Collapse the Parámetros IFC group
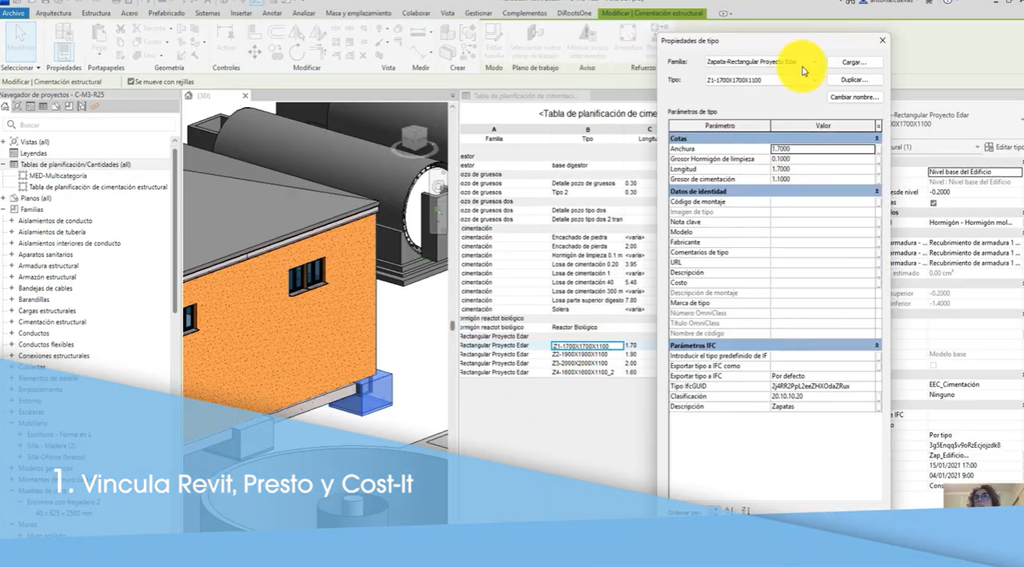Viewport: 1024px width, 567px height. [x=876, y=345]
